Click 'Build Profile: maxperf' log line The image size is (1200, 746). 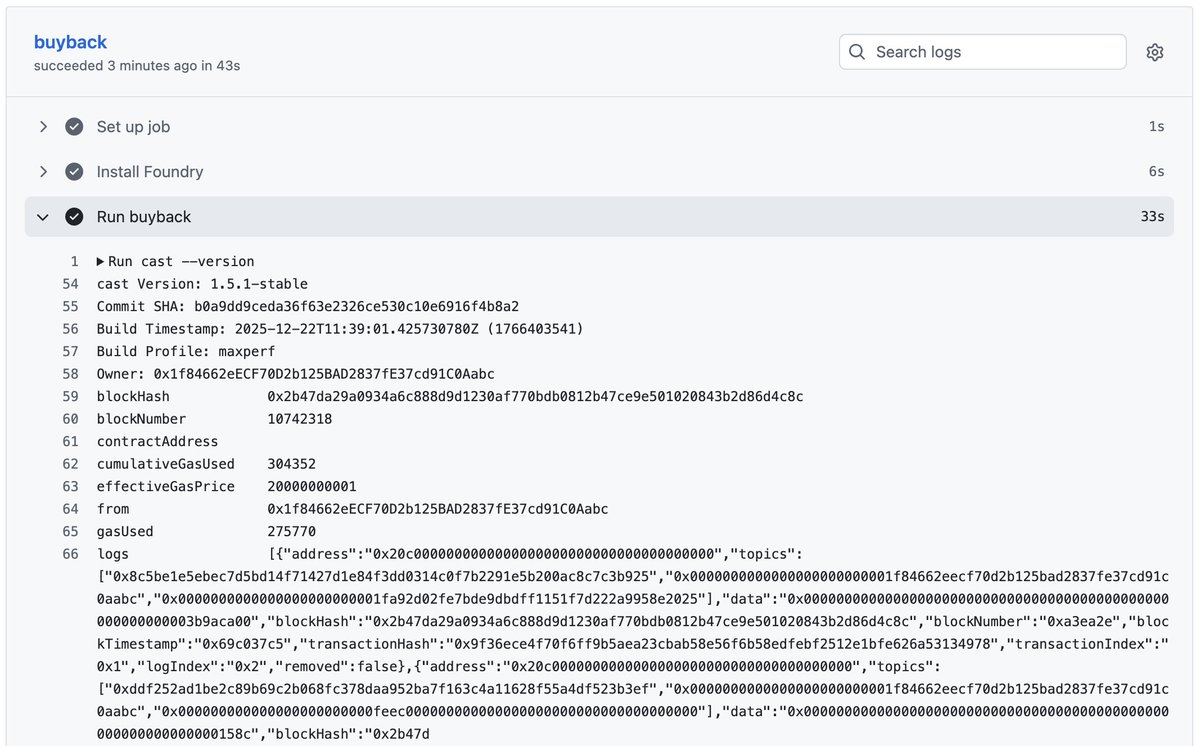click(x=185, y=352)
